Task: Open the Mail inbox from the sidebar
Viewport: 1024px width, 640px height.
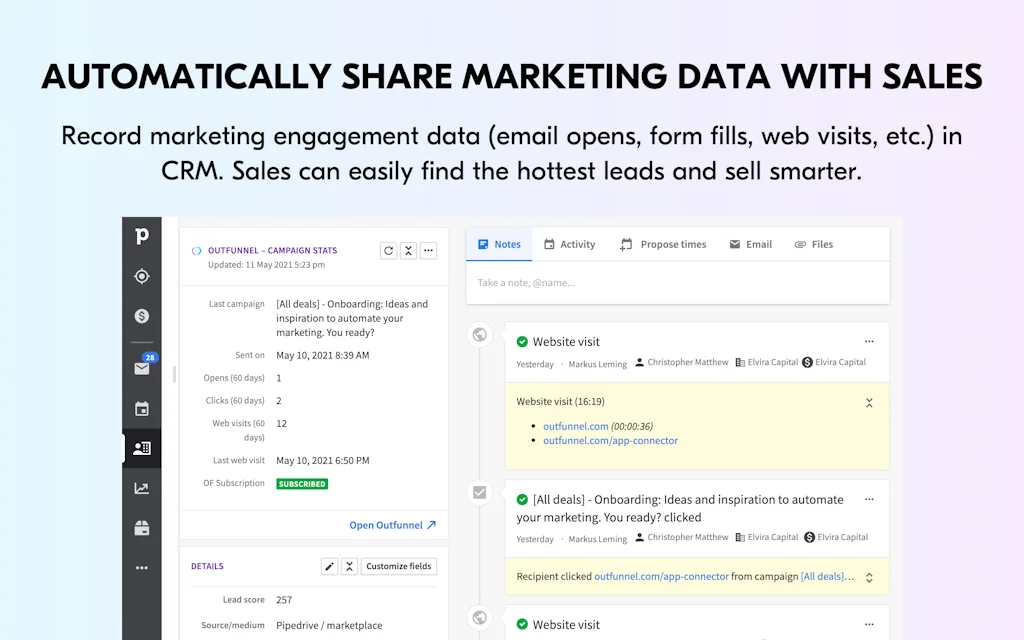Action: pos(142,367)
